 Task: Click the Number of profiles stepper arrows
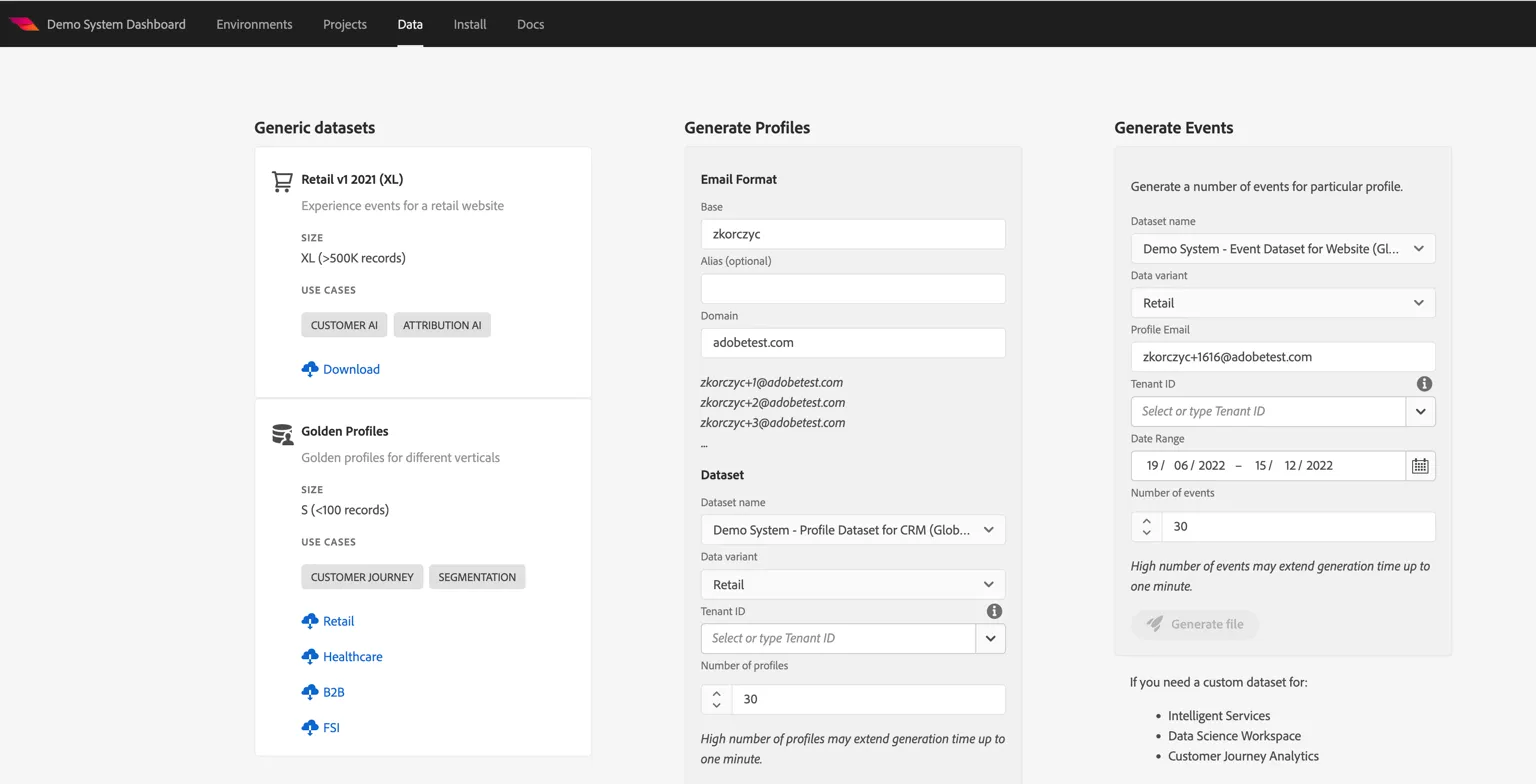coord(717,700)
